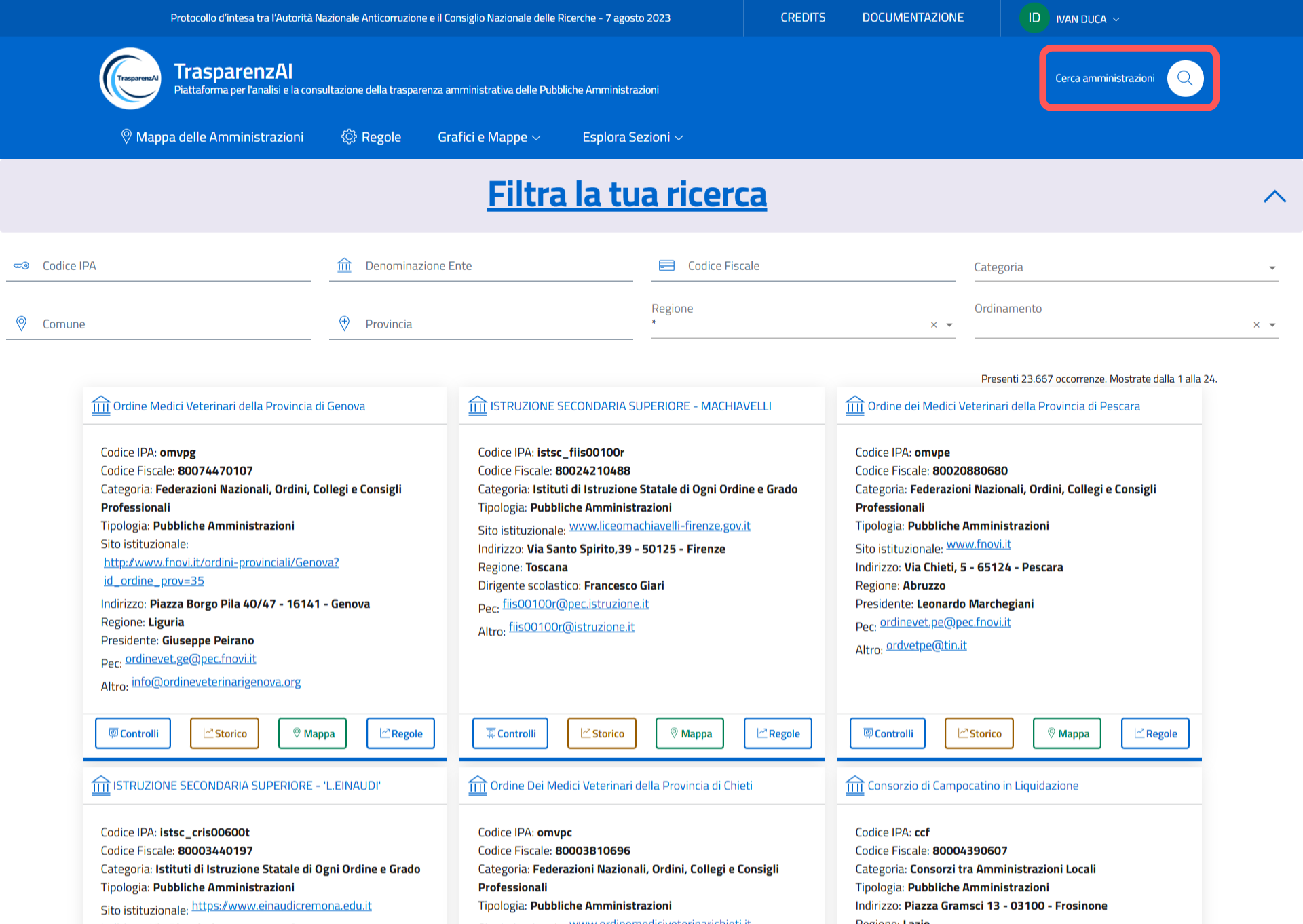The width and height of the screenshot is (1303, 924).
Task: Click the ordinevet.pe@pec.fnovi.it link
Action: [x=945, y=622]
